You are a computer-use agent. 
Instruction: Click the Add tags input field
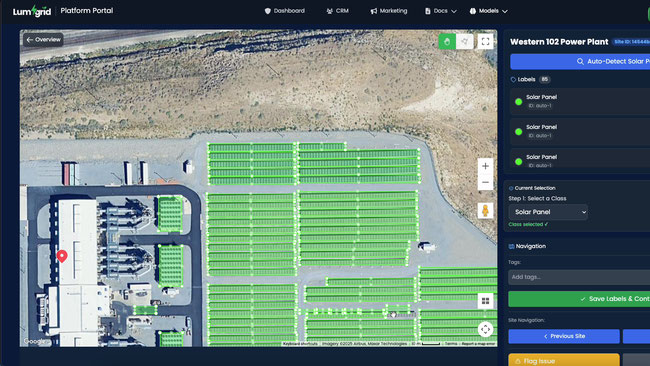[x=579, y=277]
